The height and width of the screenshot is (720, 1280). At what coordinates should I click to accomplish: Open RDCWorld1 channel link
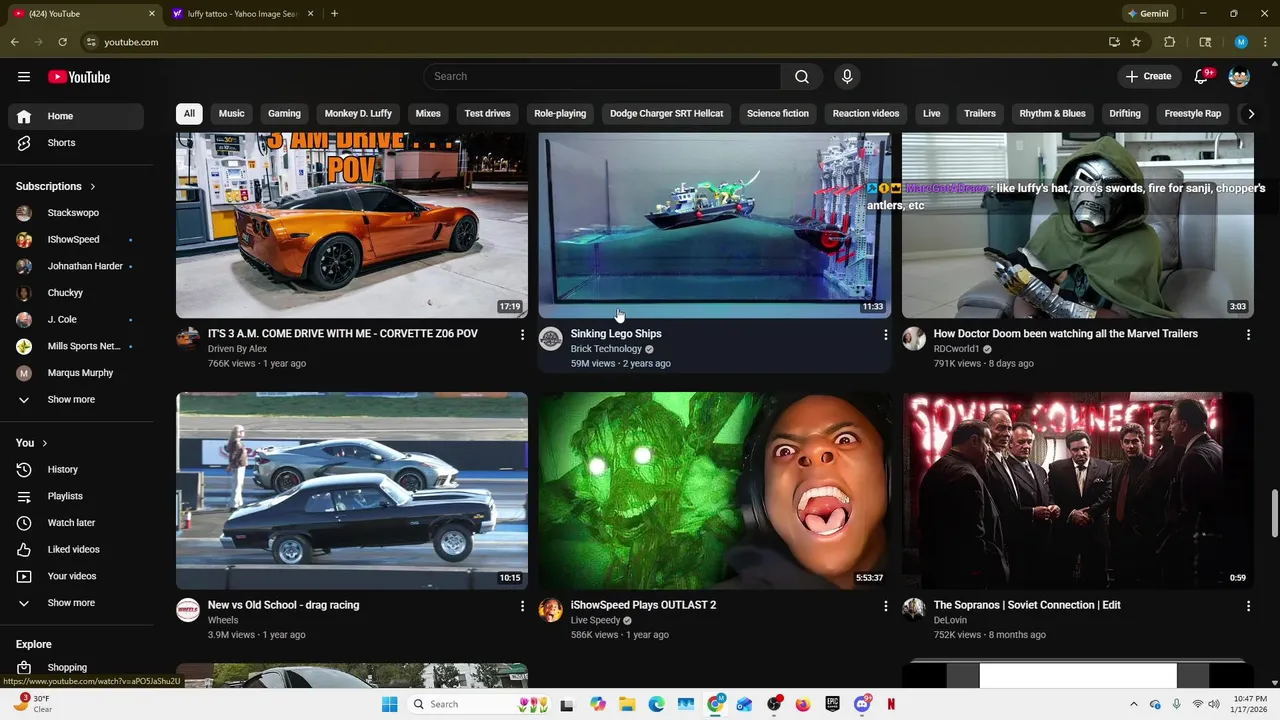click(x=956, y=349)
